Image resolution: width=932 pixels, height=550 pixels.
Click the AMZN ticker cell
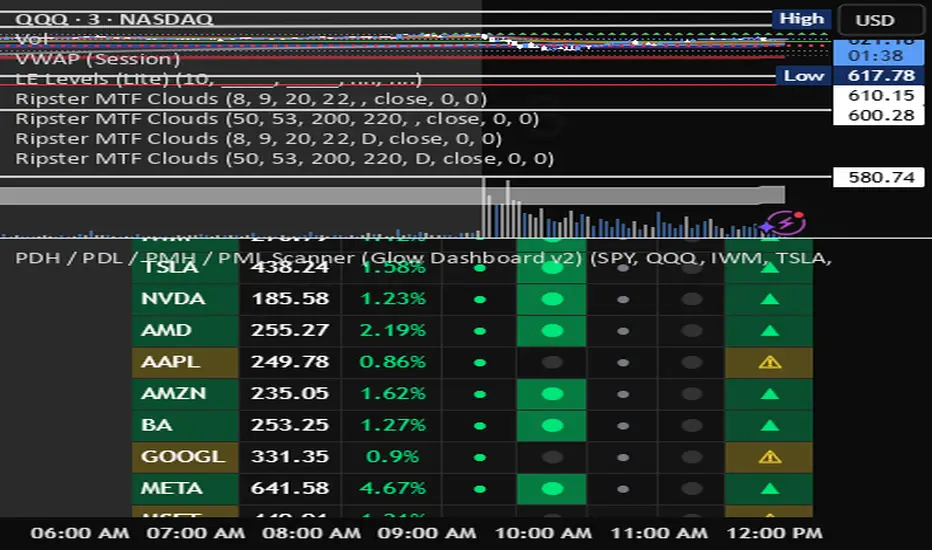185,393
